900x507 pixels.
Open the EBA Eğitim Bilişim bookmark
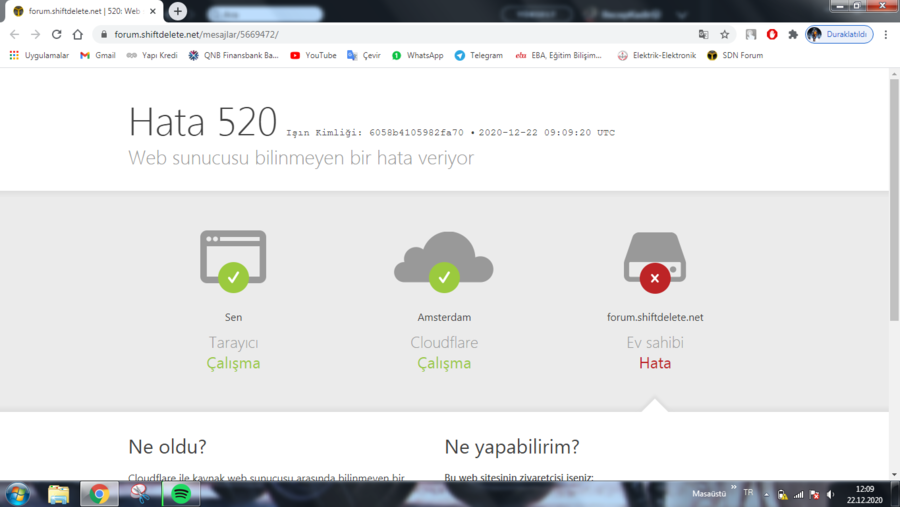click(558, 55)
